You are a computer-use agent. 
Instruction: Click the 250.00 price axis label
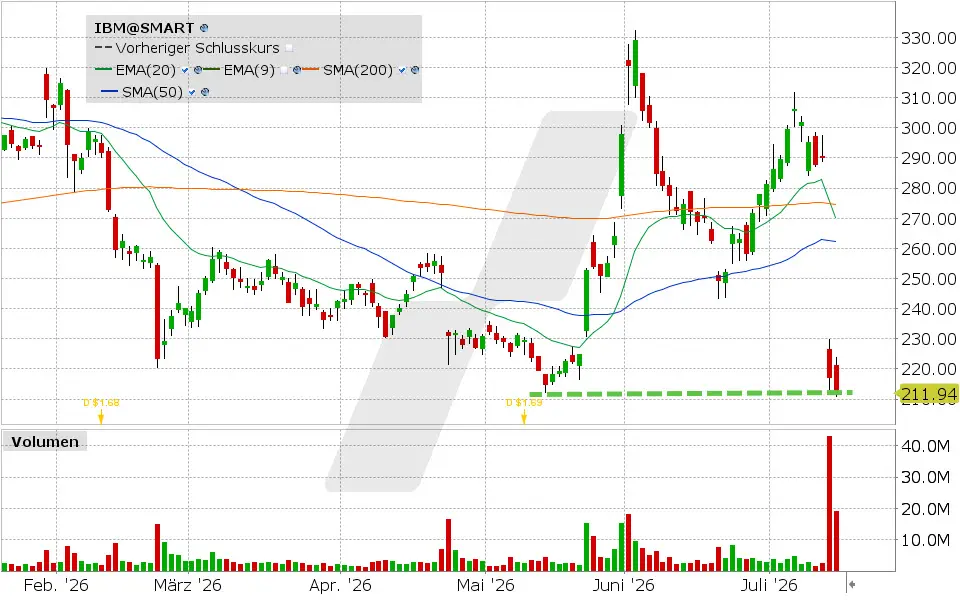coord(928,279)
